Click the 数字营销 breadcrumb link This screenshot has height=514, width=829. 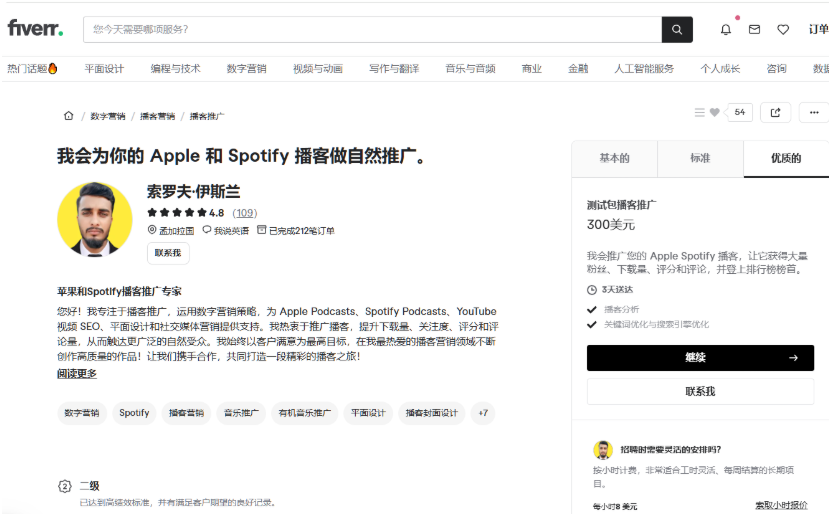click(108, 116)
